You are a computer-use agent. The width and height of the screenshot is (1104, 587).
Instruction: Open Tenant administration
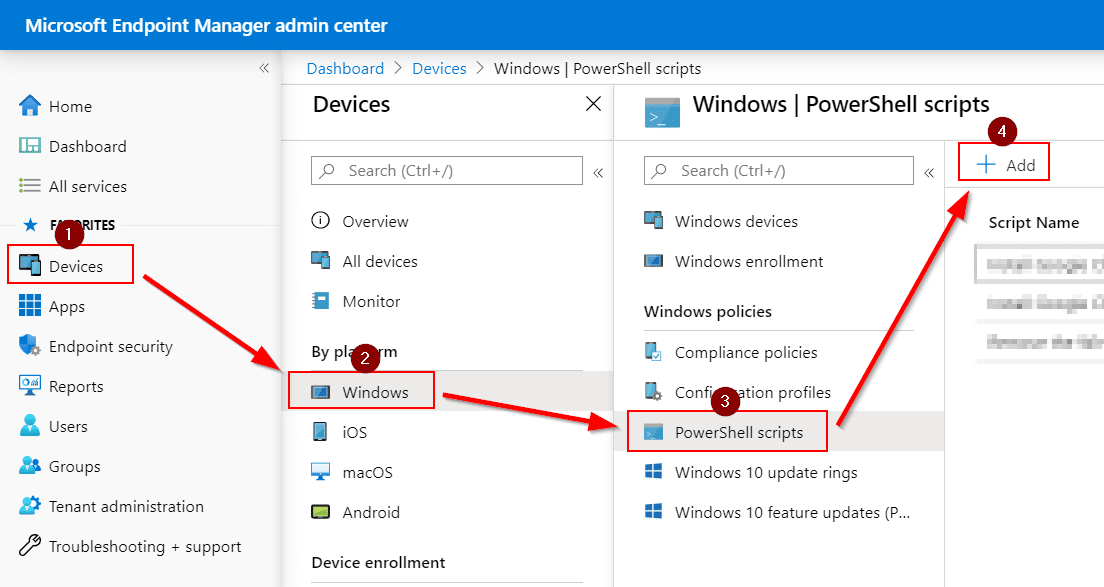[126, 506]
